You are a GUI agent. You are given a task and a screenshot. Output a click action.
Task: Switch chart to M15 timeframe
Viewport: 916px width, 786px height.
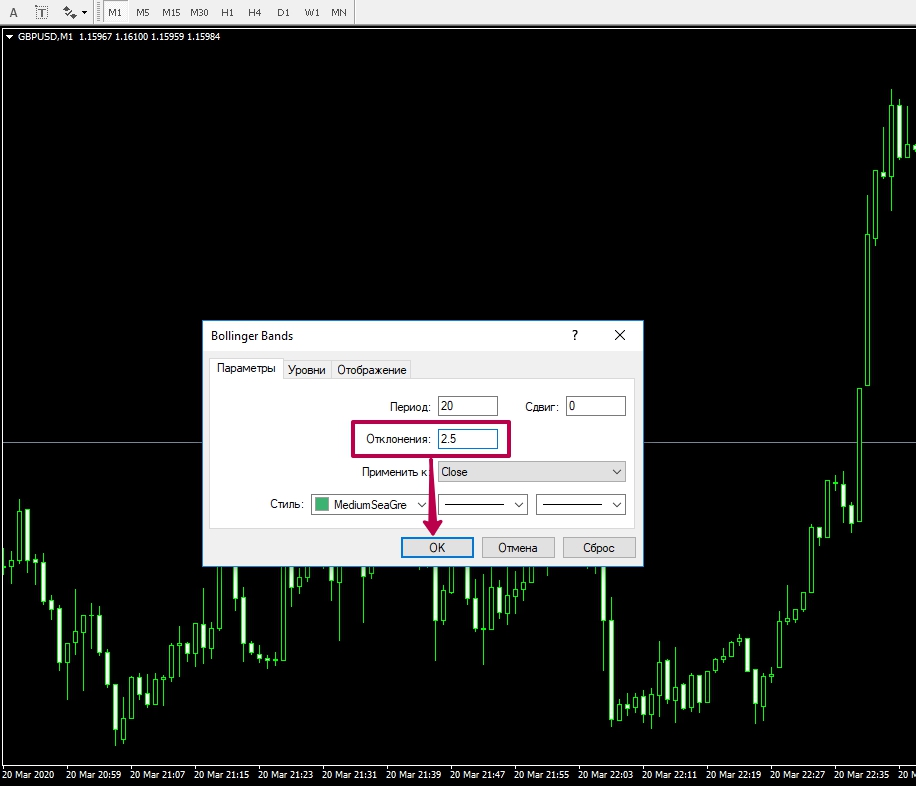(x=171, y=13)
